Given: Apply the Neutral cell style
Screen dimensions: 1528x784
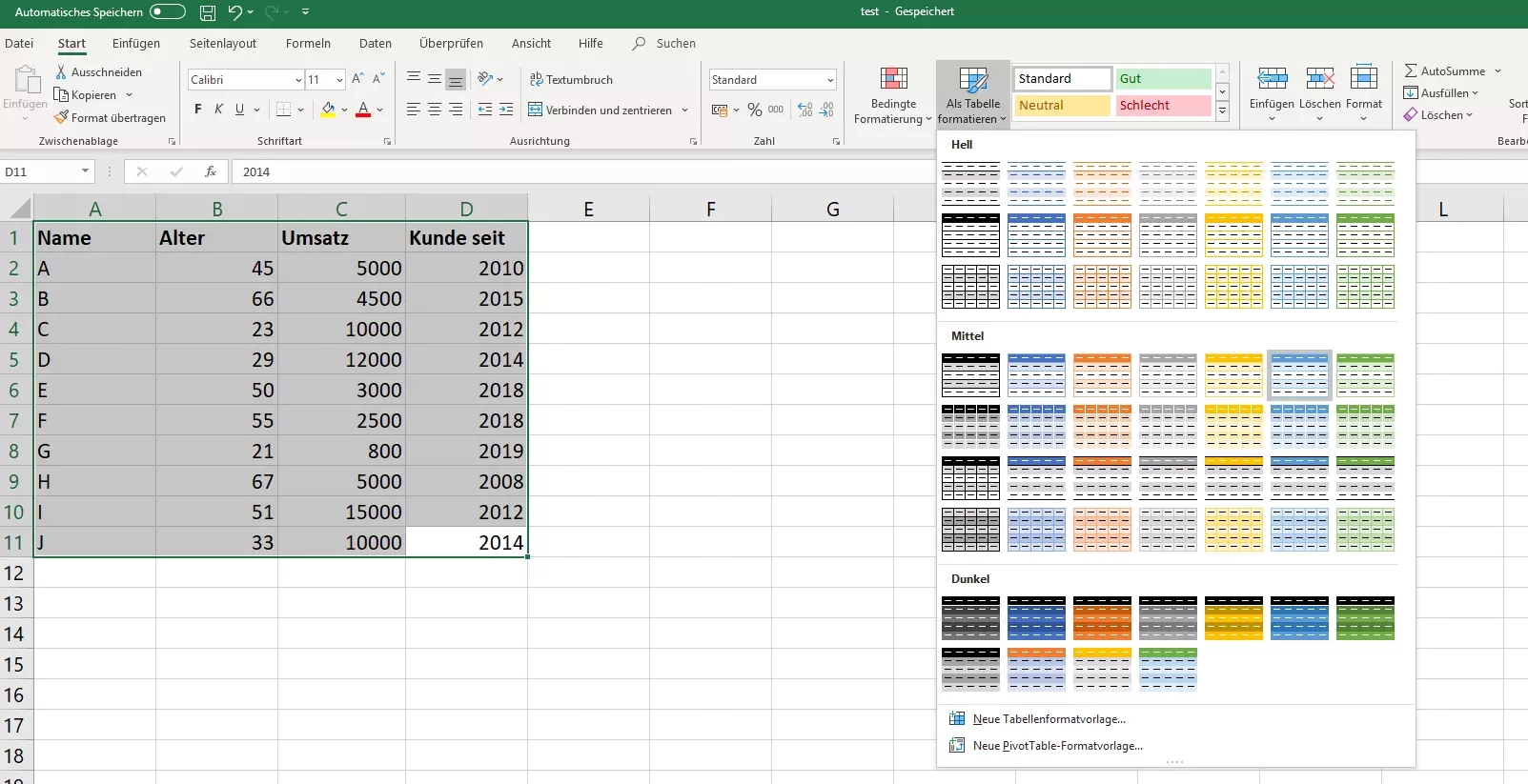Looking at the screenshot, I should pyautogui.click(x=1062, y=106).
